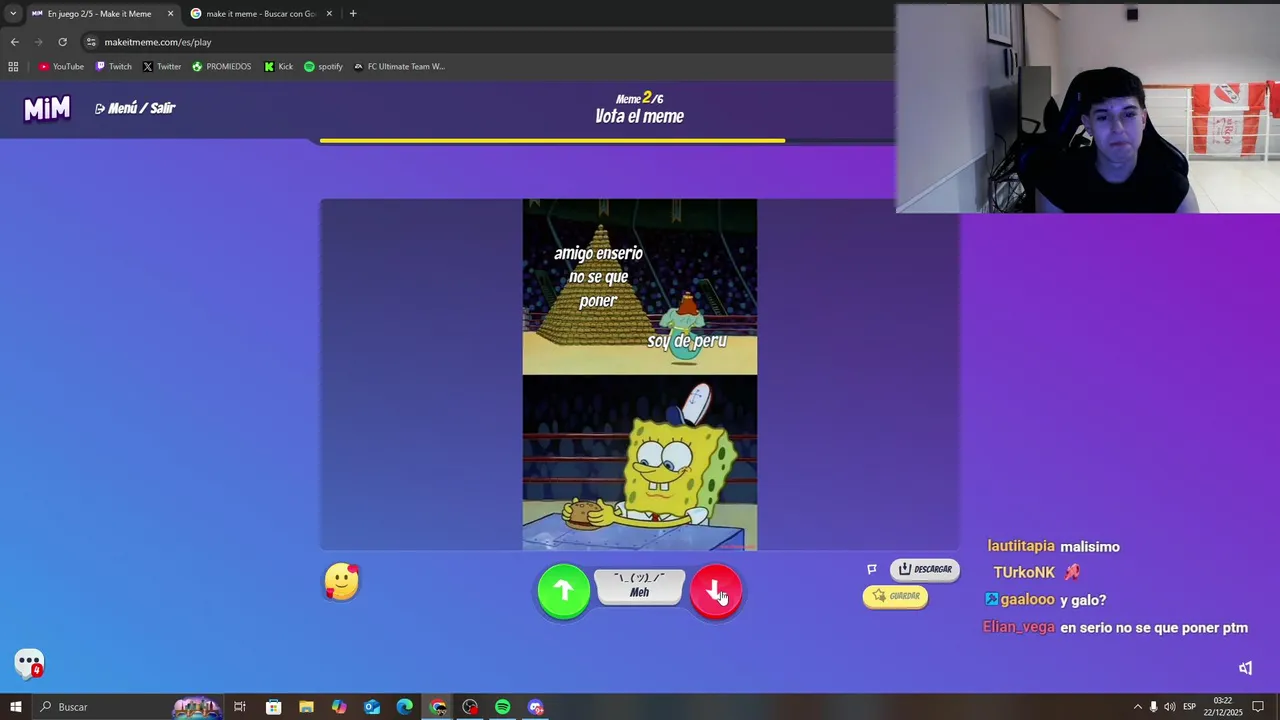Viewport: 1280px width, 720px height.
Task: Report meme with flag icon
Action: (872, 569)
